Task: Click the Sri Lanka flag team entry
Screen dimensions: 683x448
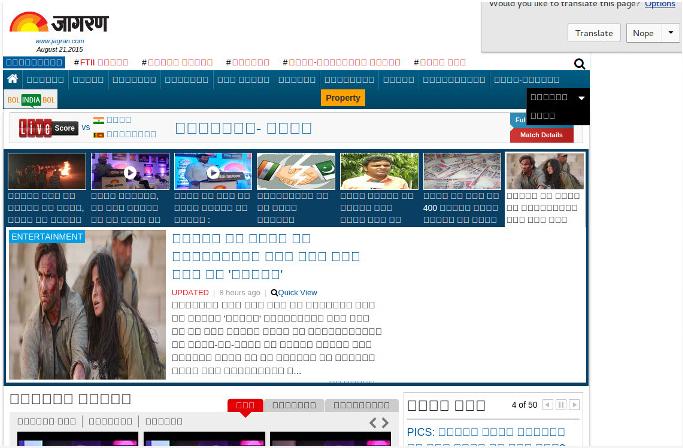Action: [x=125, y=134]
